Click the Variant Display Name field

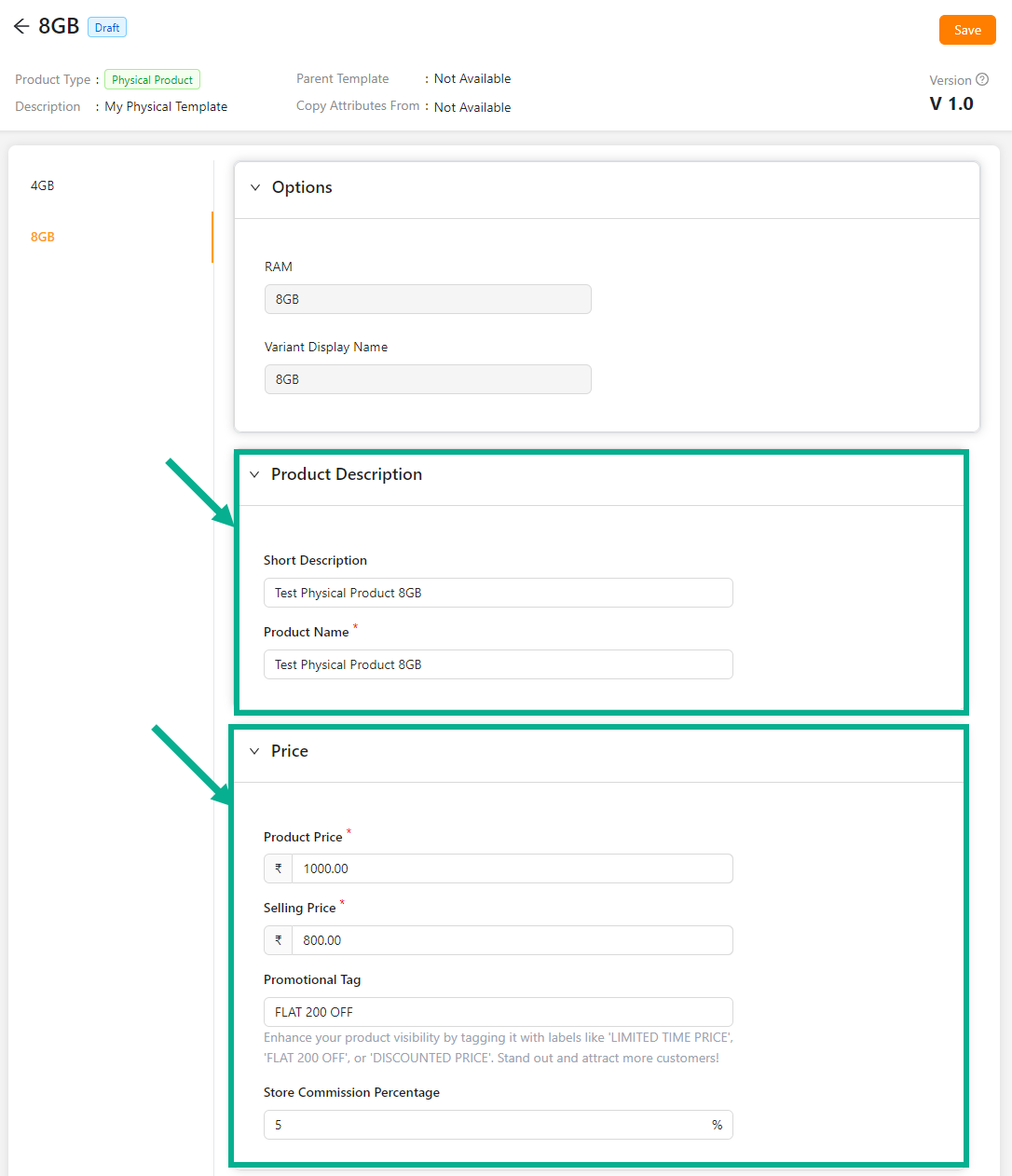click(428, 379)
